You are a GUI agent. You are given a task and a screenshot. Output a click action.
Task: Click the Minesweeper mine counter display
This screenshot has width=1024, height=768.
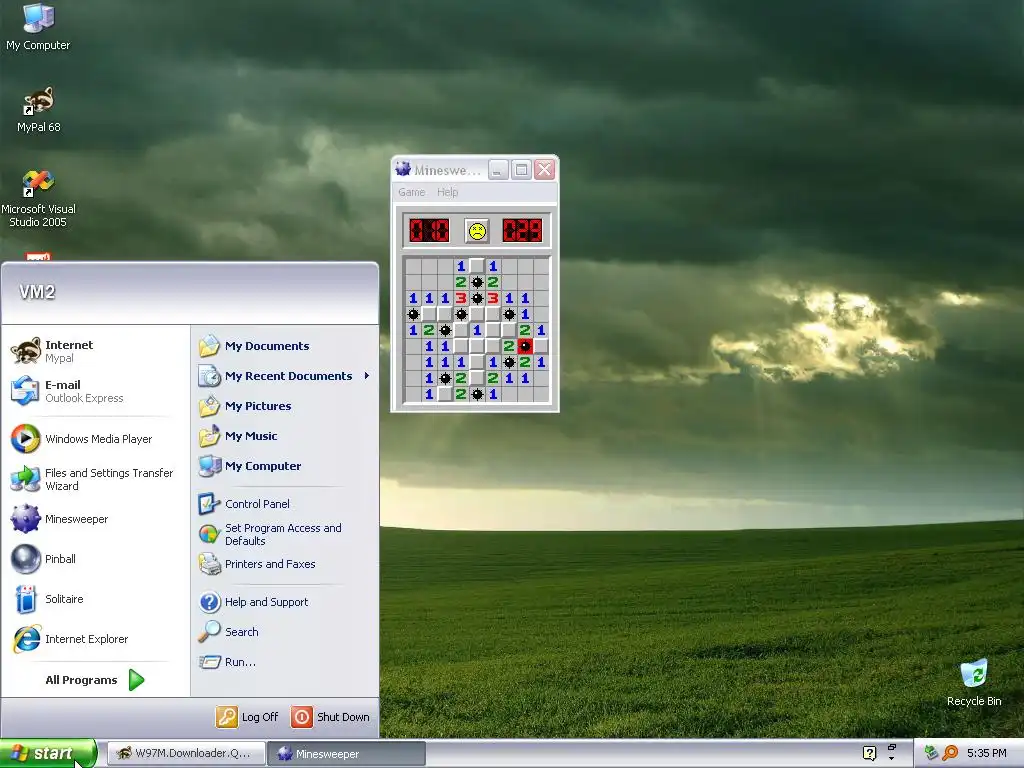[429, 231]
